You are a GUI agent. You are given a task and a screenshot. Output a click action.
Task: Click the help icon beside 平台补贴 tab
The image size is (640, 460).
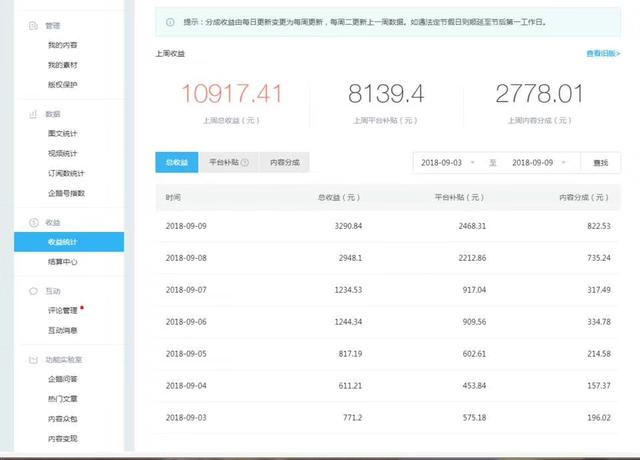(x=244, y=162)
